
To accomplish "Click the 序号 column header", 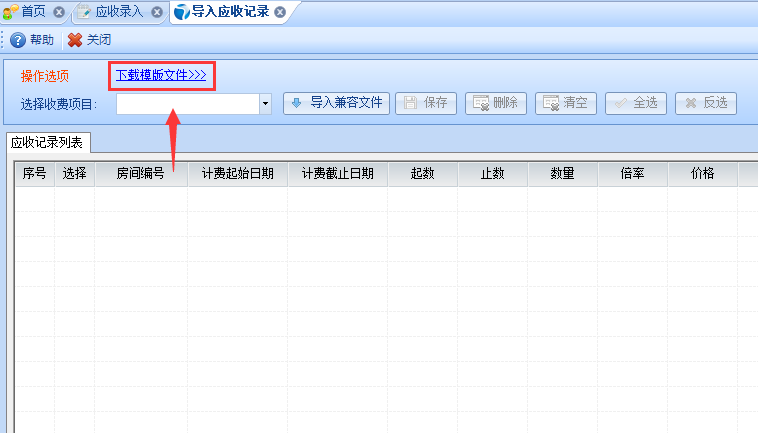I will pyautogui.click(x=34, y=173).
